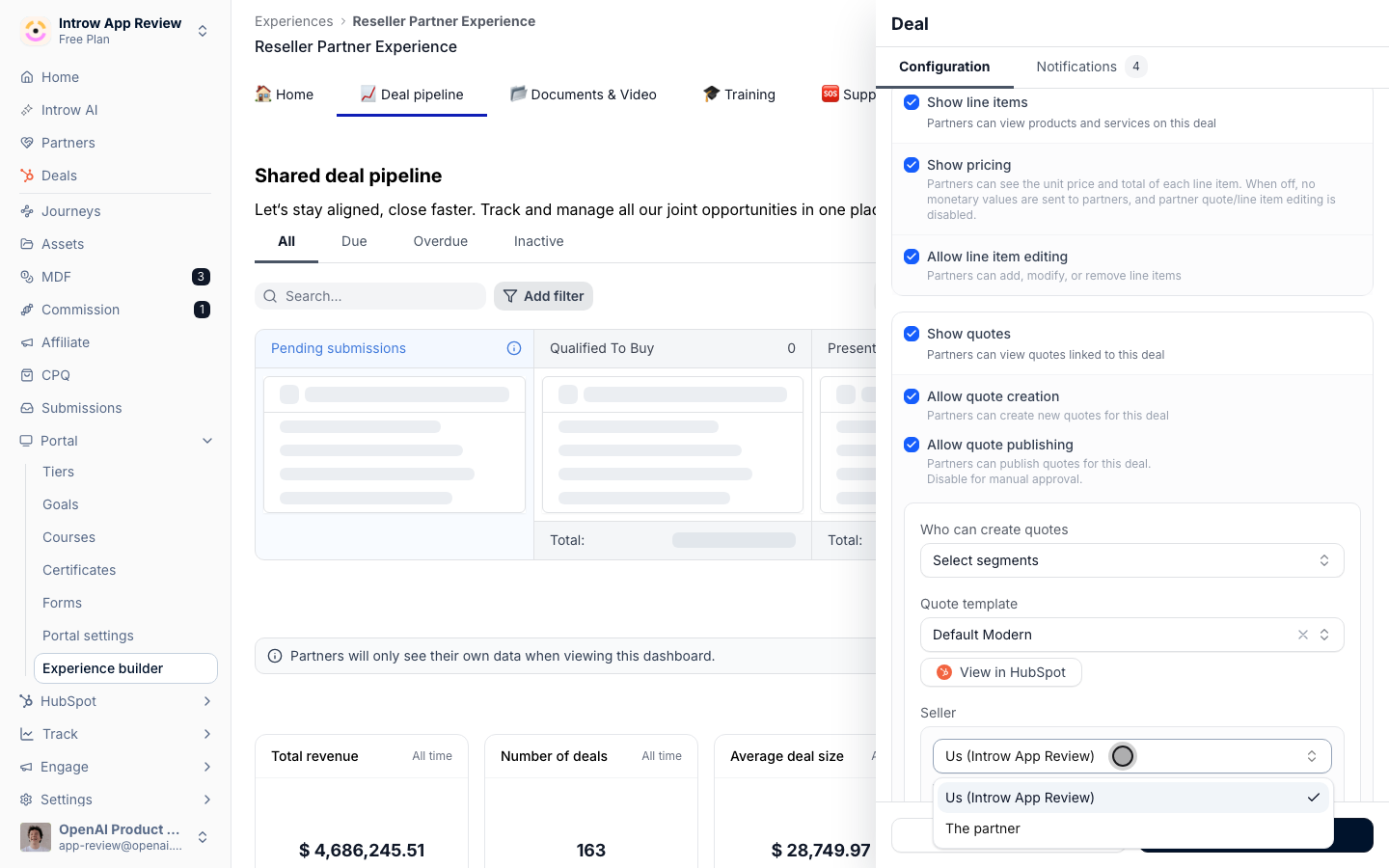Expand the Track sidebar section
Viewport: 1389px width, 868px height.
coord(207,734)
